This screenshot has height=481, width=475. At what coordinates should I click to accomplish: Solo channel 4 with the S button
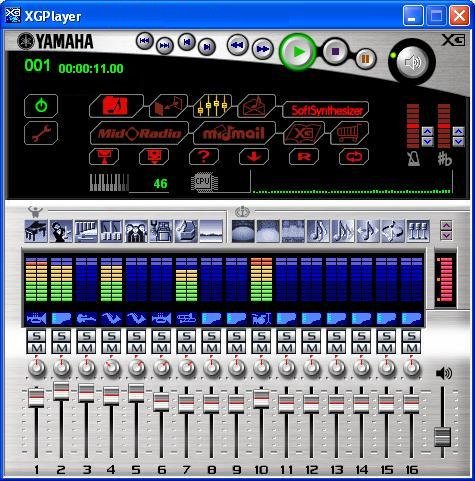pyautogui.click(x=111, y=336)
